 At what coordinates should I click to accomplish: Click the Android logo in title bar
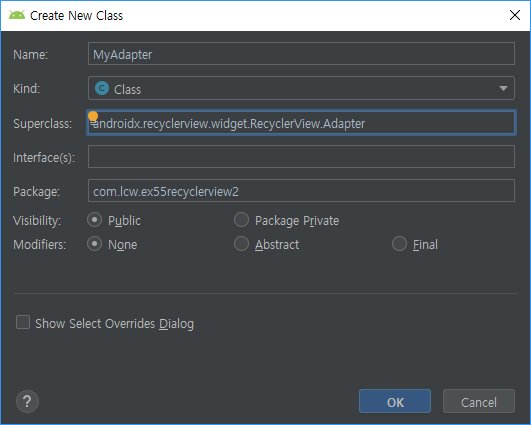17,15
